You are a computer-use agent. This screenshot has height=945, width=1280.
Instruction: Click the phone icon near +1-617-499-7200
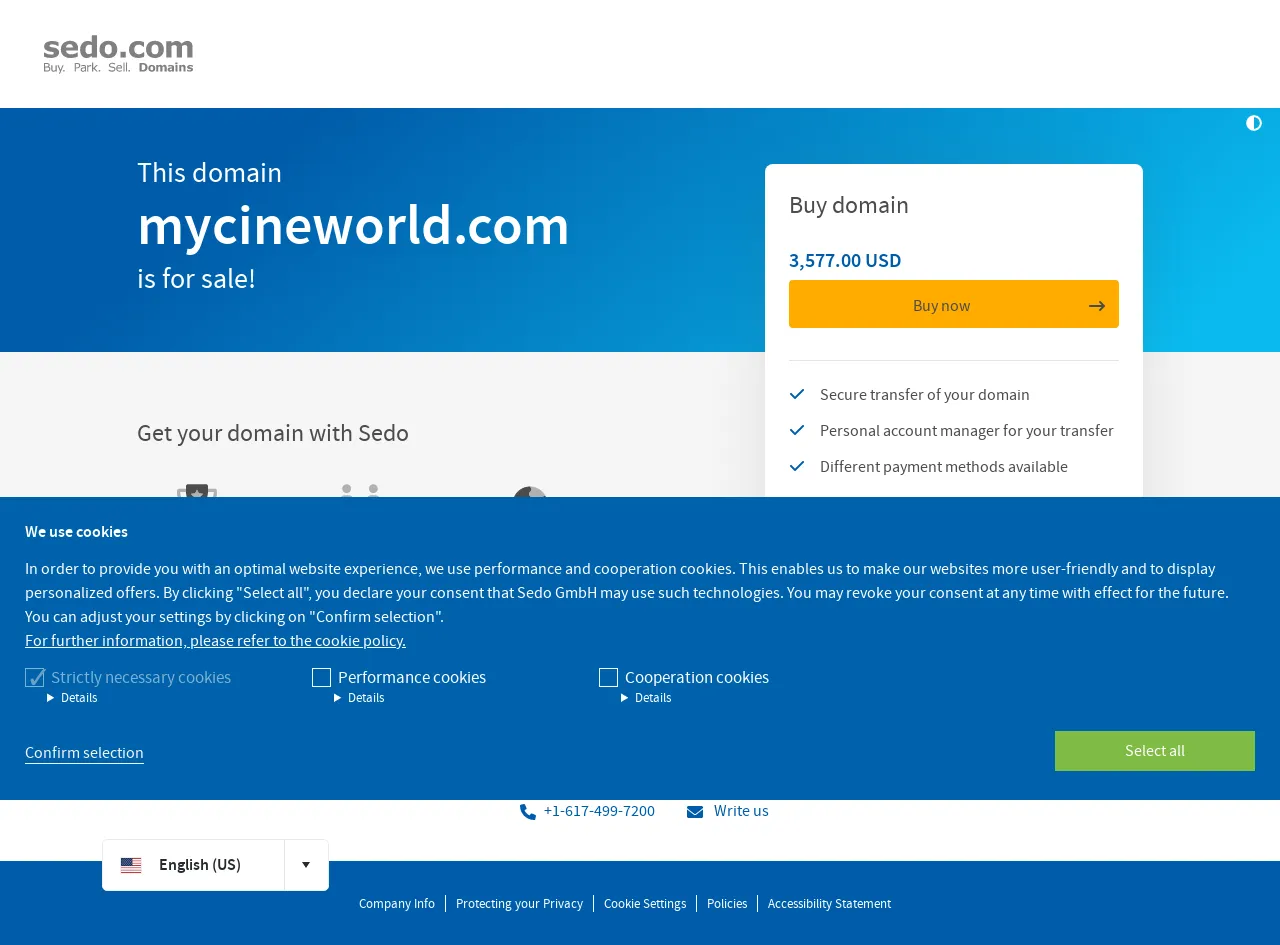[528, 812]
